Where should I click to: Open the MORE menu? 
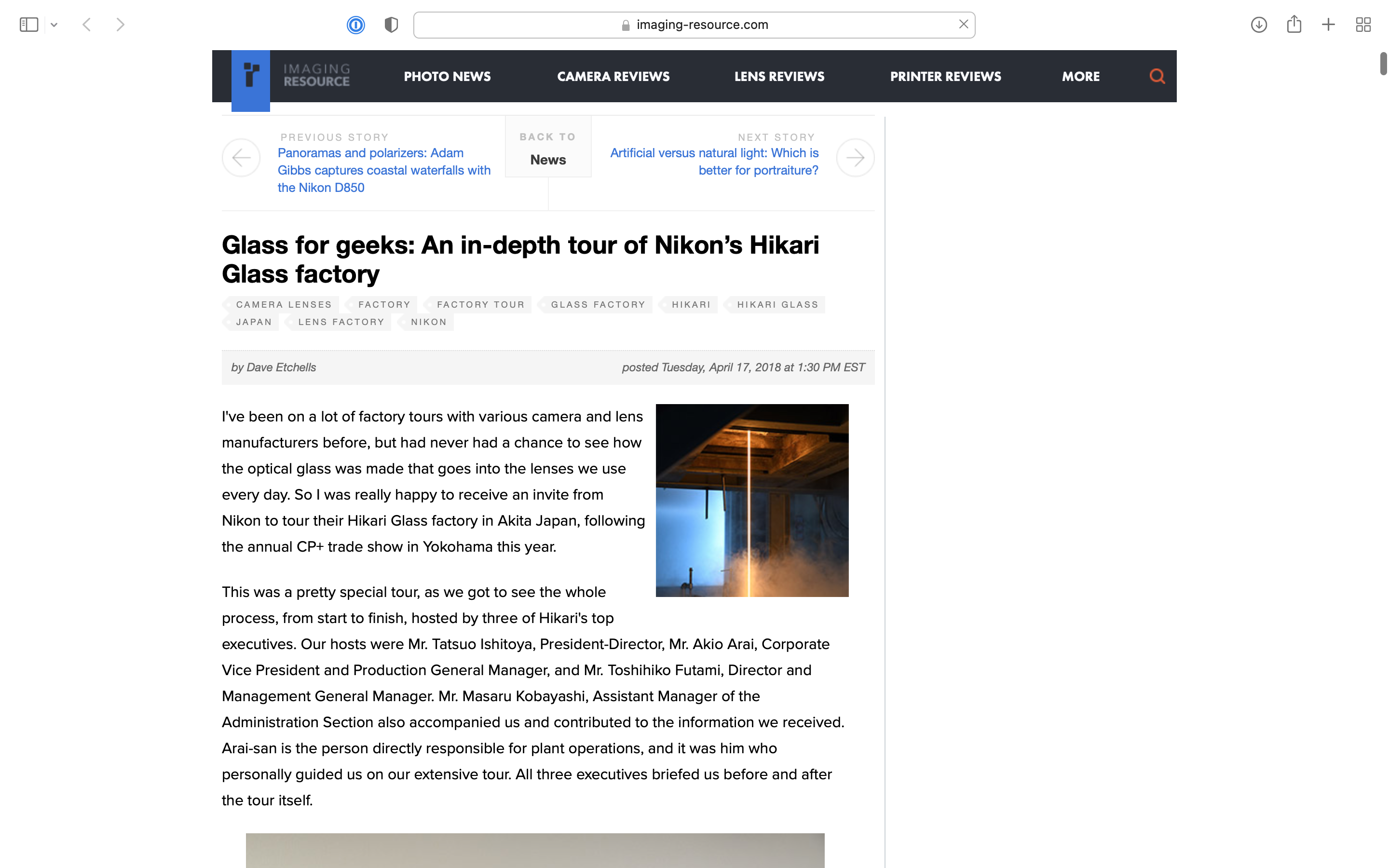1081,76
